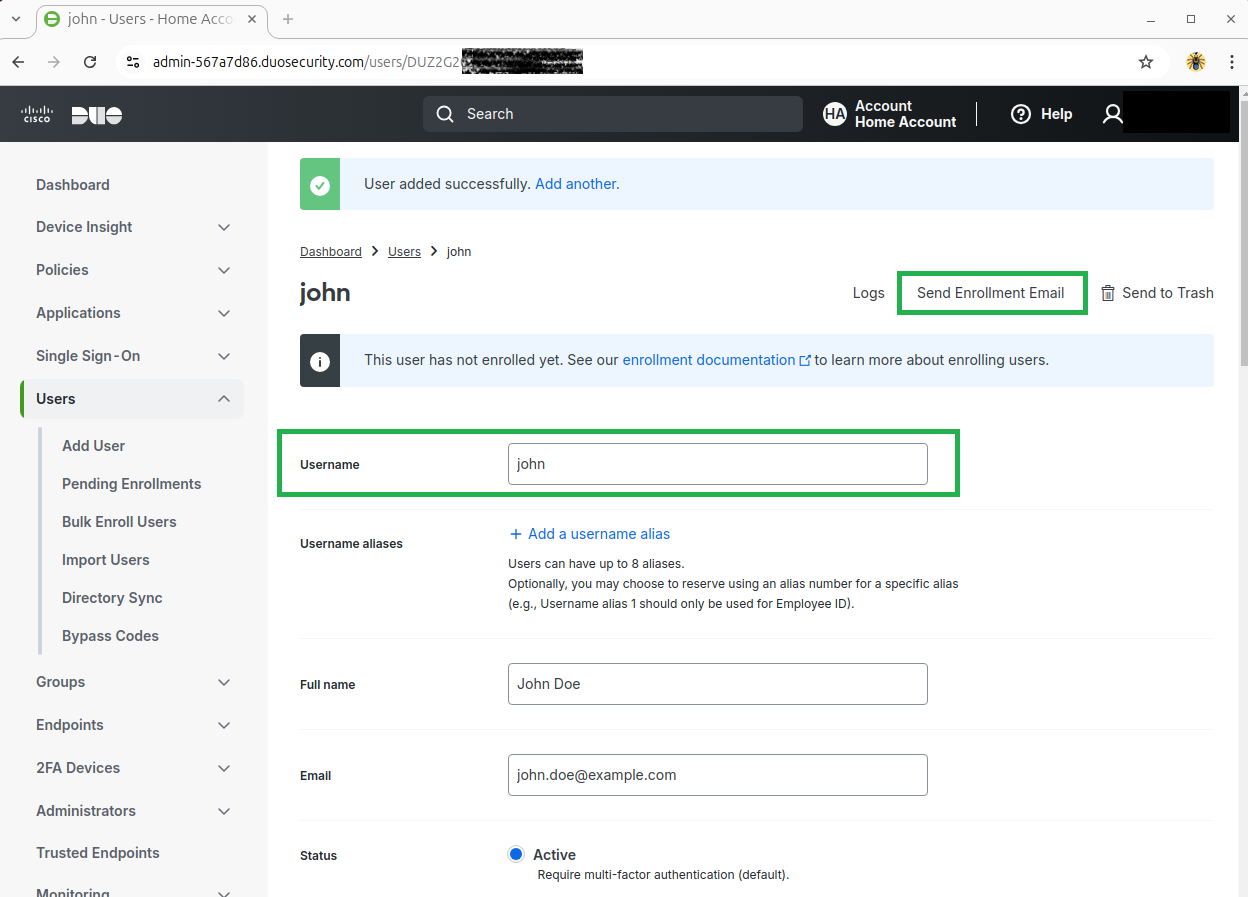Click the Send Enrollment Email button
1248x897 pixels.
point(990,293)
